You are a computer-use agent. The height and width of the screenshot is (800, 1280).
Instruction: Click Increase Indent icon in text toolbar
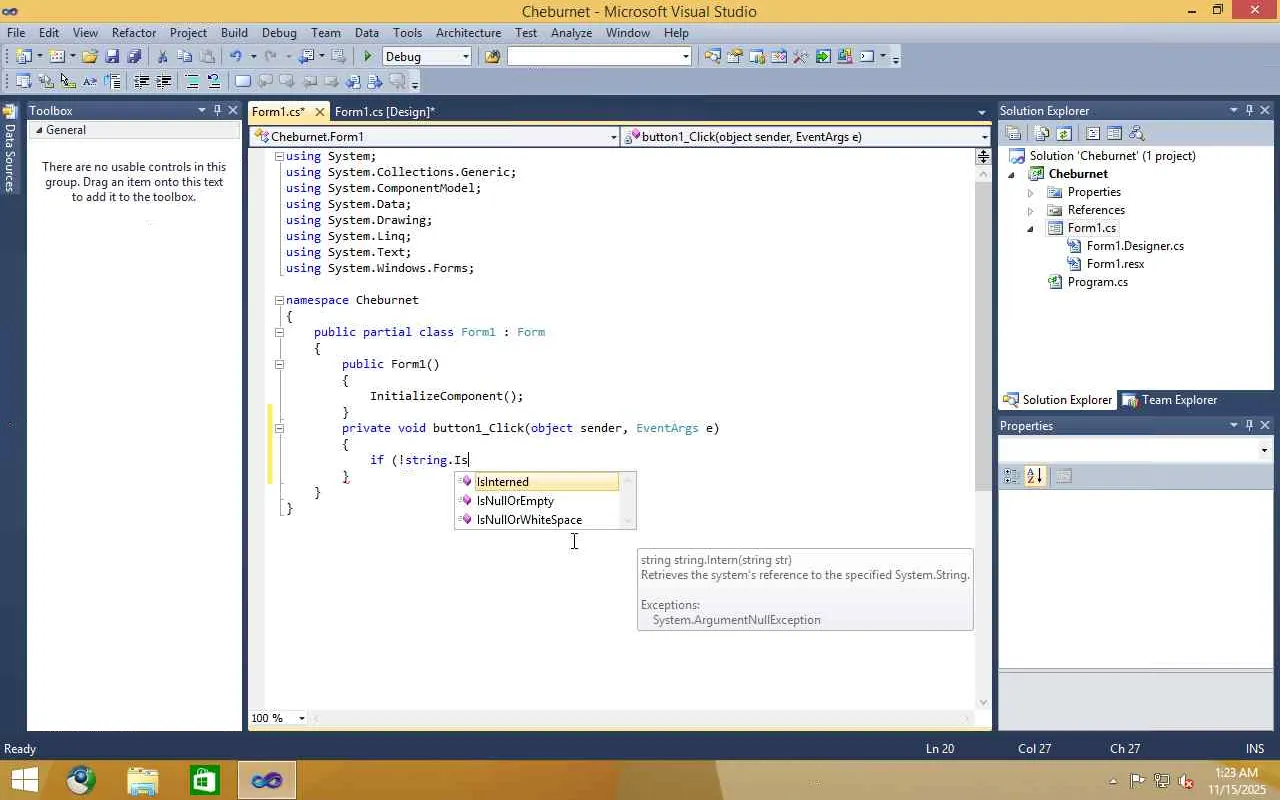pyautogui.click(x=164, y=82)
